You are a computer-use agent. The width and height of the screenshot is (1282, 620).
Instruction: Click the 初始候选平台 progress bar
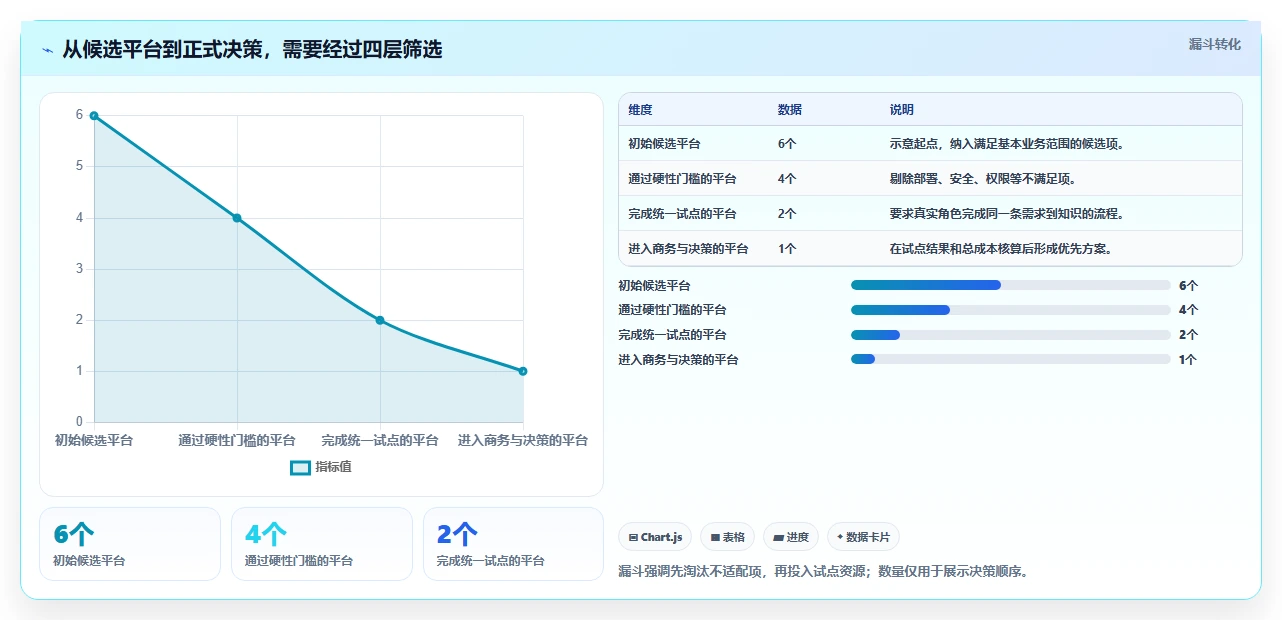(1010, 285)
